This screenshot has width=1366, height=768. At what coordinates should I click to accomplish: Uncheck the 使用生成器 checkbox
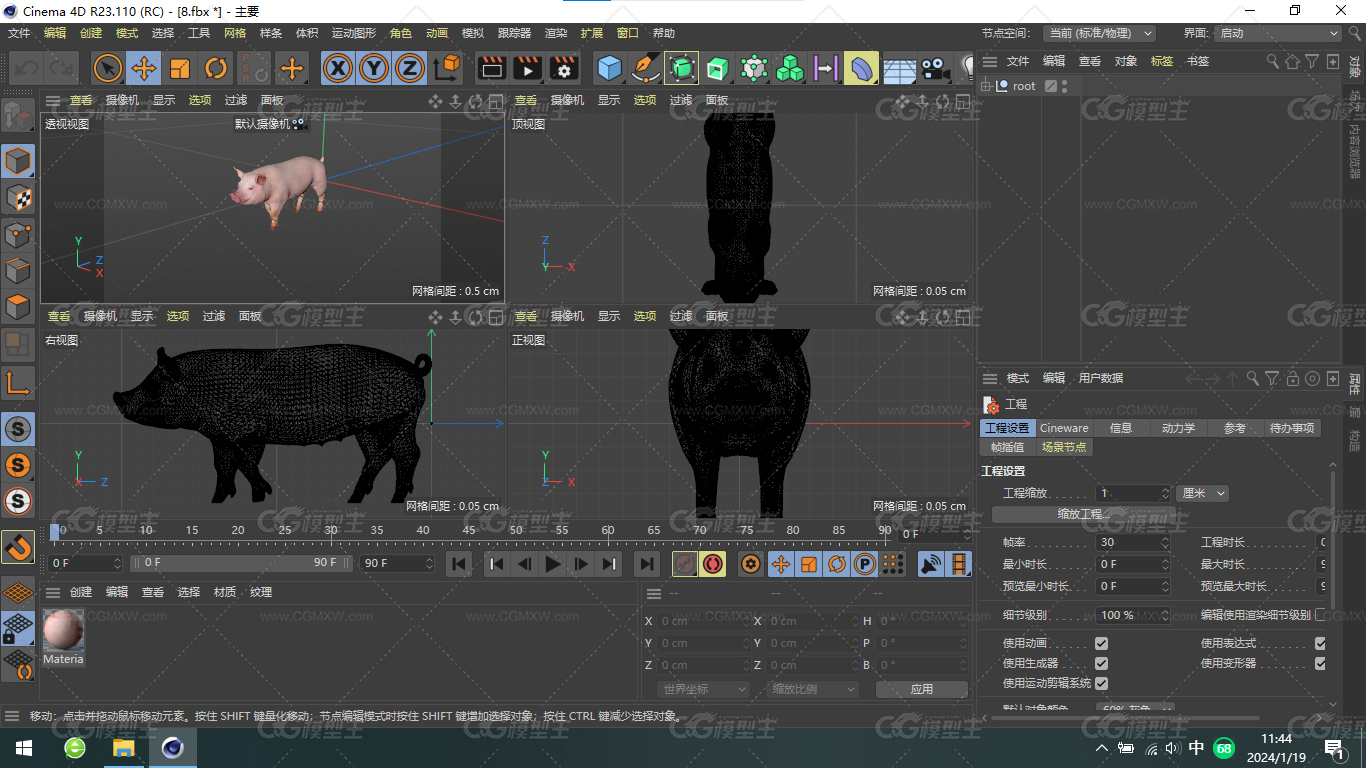[1101, 663]
